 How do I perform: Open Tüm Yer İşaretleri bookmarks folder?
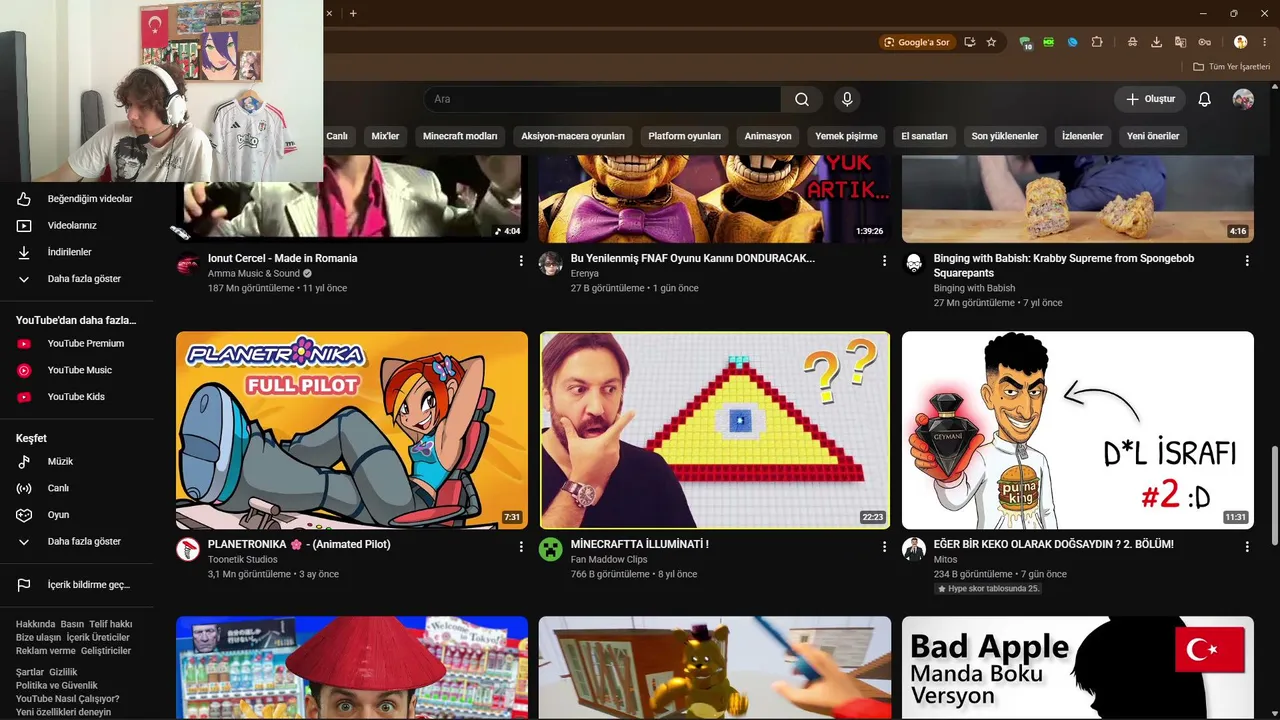1231,67
